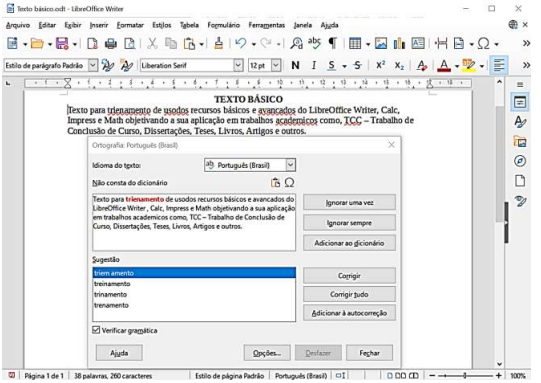
Task: Click the font color red A swatch
Action: point(444,65)
